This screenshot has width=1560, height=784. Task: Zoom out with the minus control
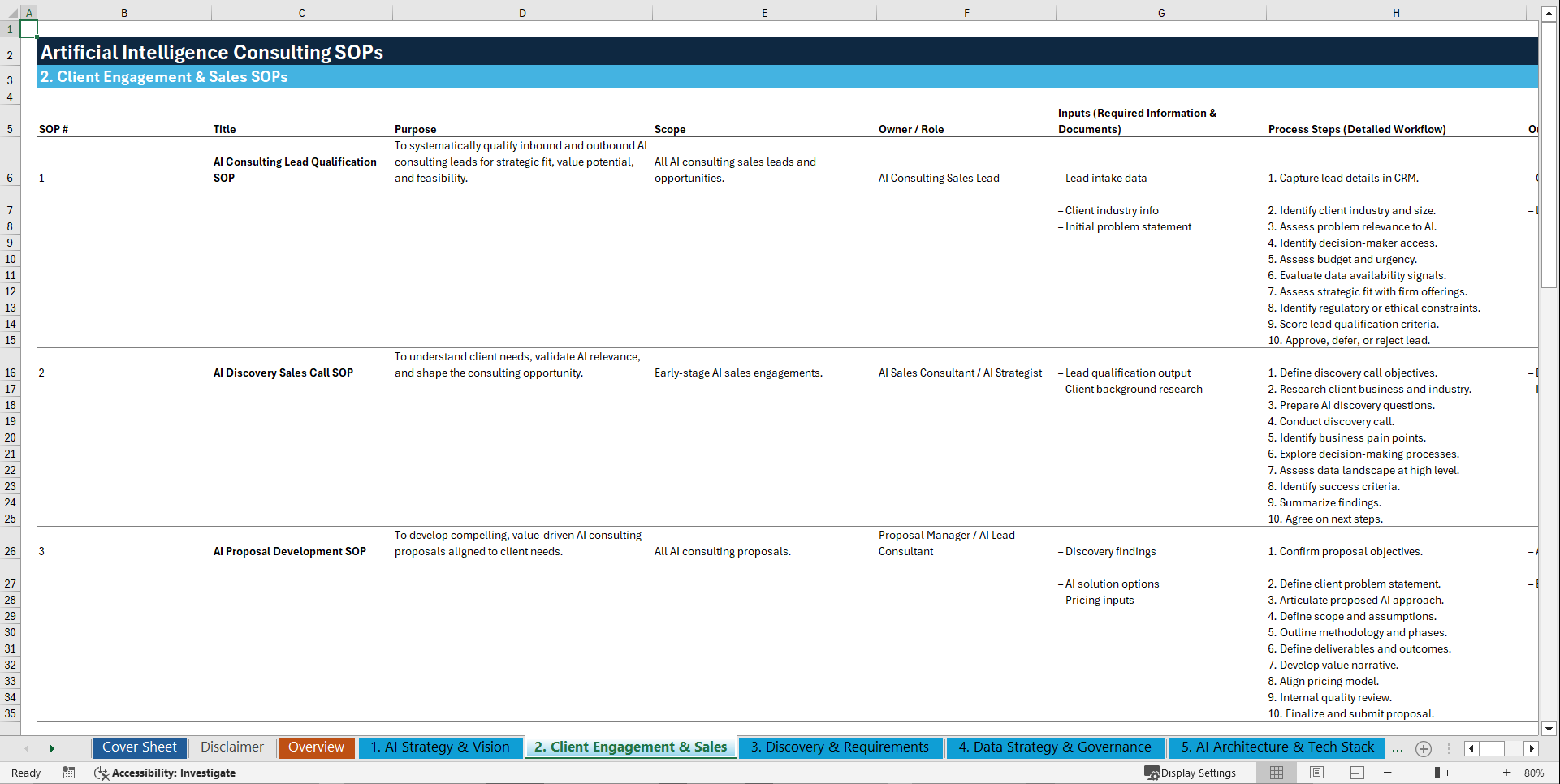click(x=1387, y=773)
